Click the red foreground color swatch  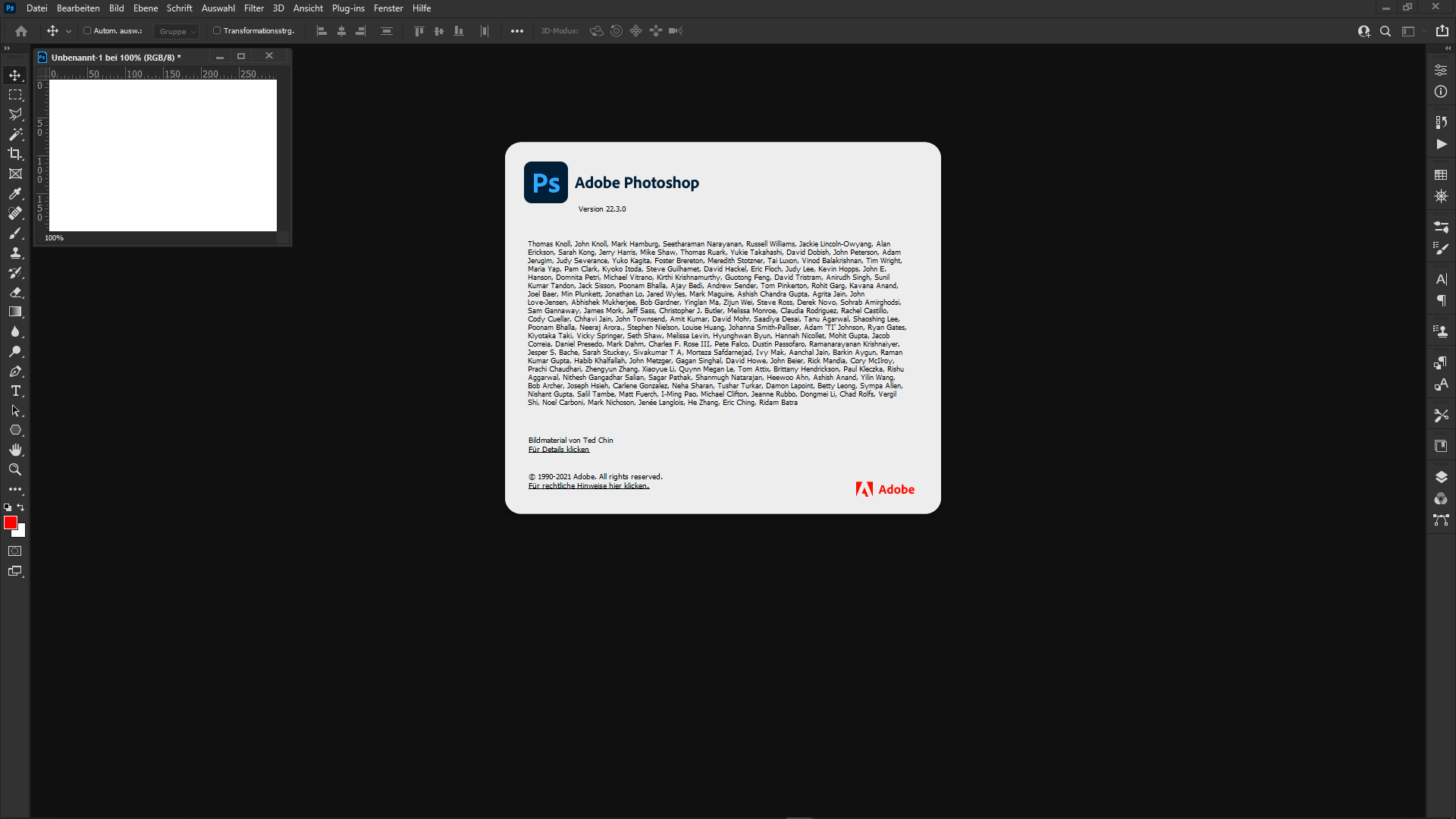point(10,522)
